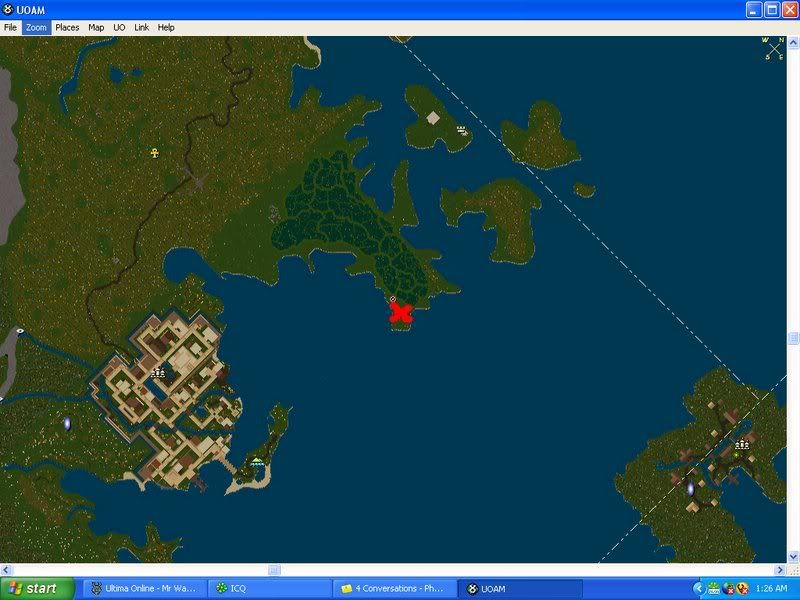Click the green tray icon beside the arrow
The image size is (800, 600).
pyautogui.click(x=713, y=588)
